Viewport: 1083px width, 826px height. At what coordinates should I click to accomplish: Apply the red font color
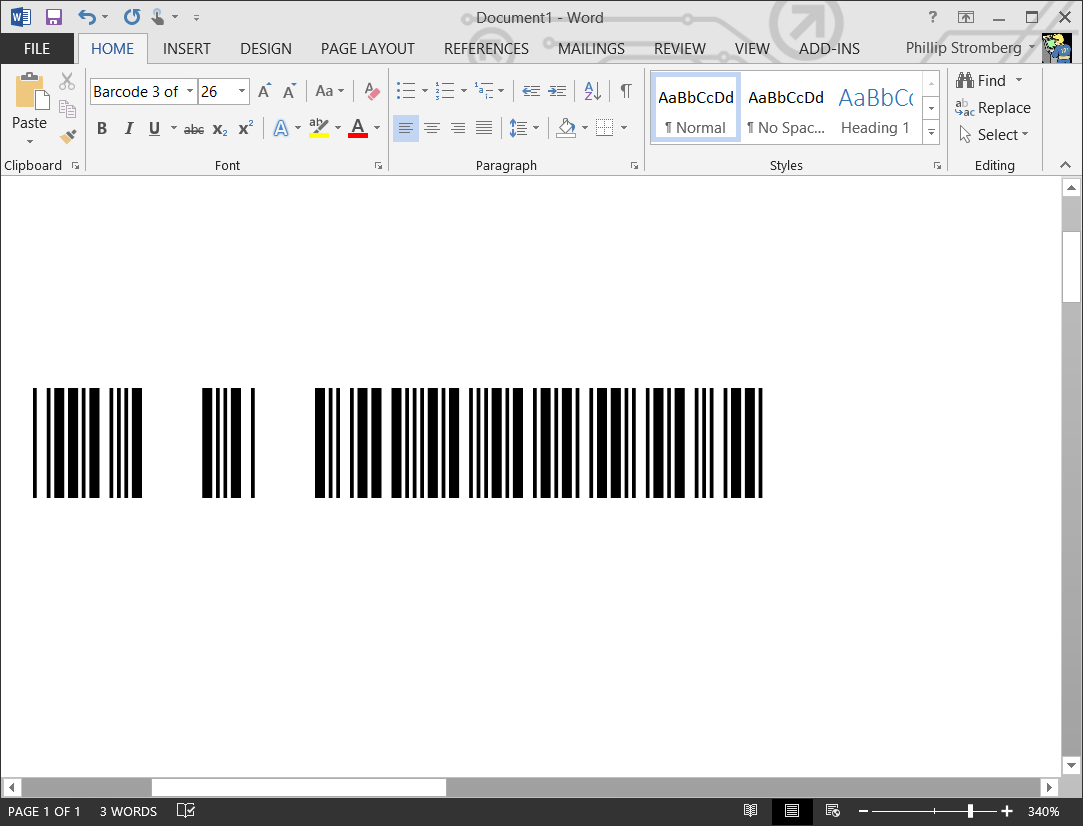pos(358,128)
